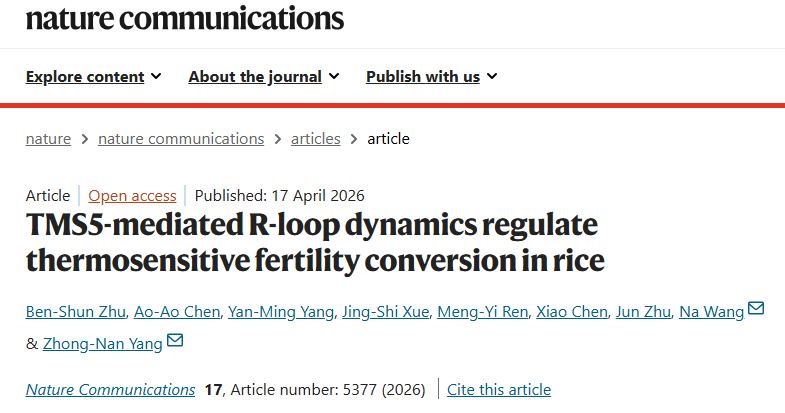This screenshot has height=413, width=785.
Task: Click the nature communications logo
Action: click(x=185, y=17)
